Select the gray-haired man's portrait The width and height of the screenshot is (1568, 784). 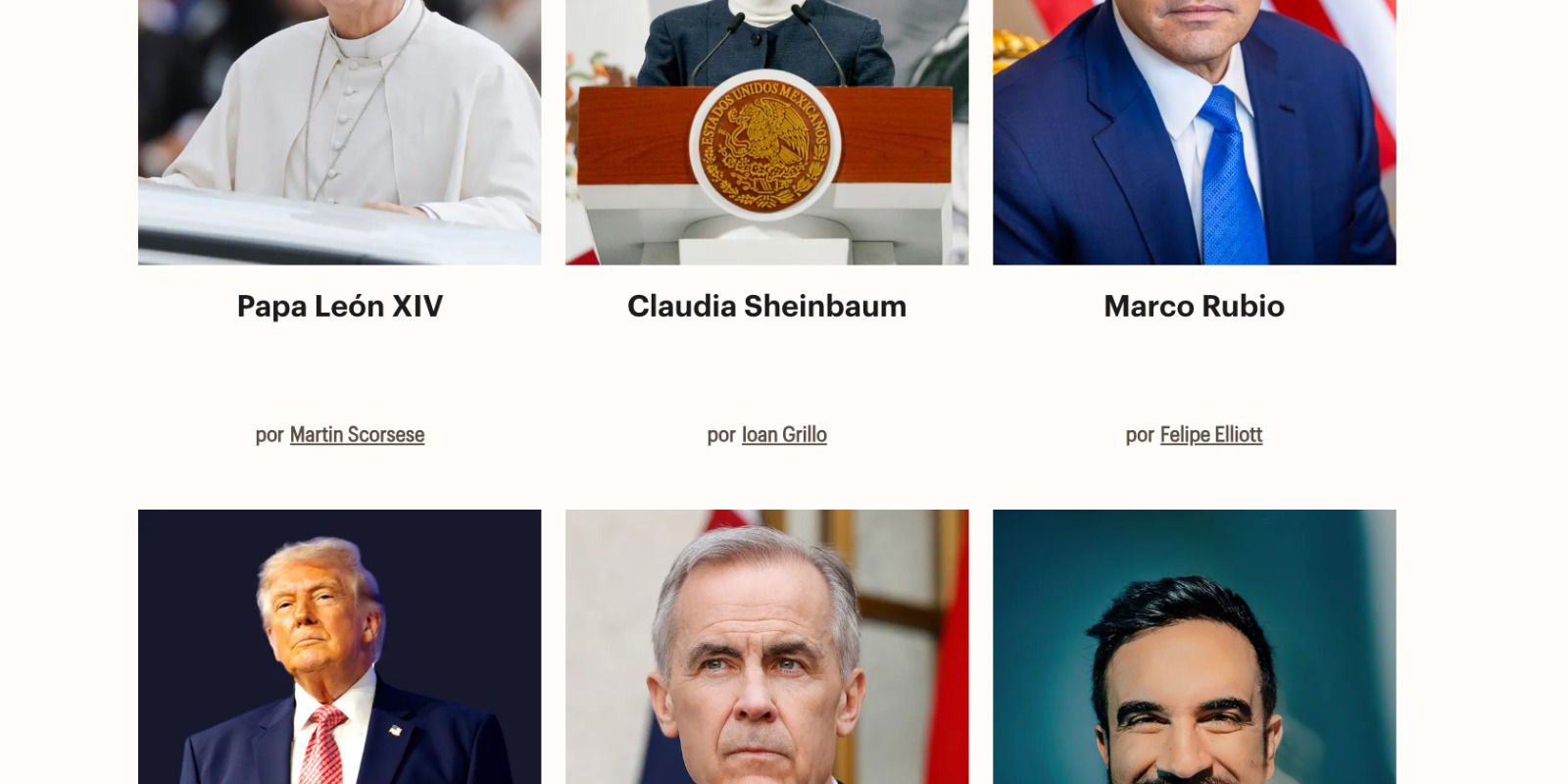pos(766,647)
